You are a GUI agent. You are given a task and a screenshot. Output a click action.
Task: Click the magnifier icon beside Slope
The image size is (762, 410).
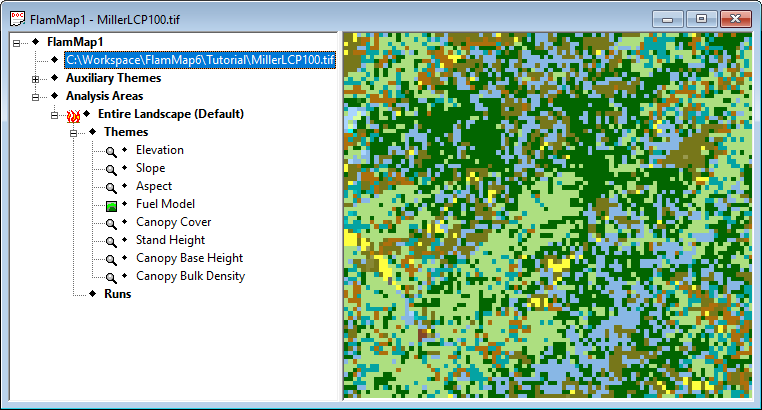(x=111, y=170)
